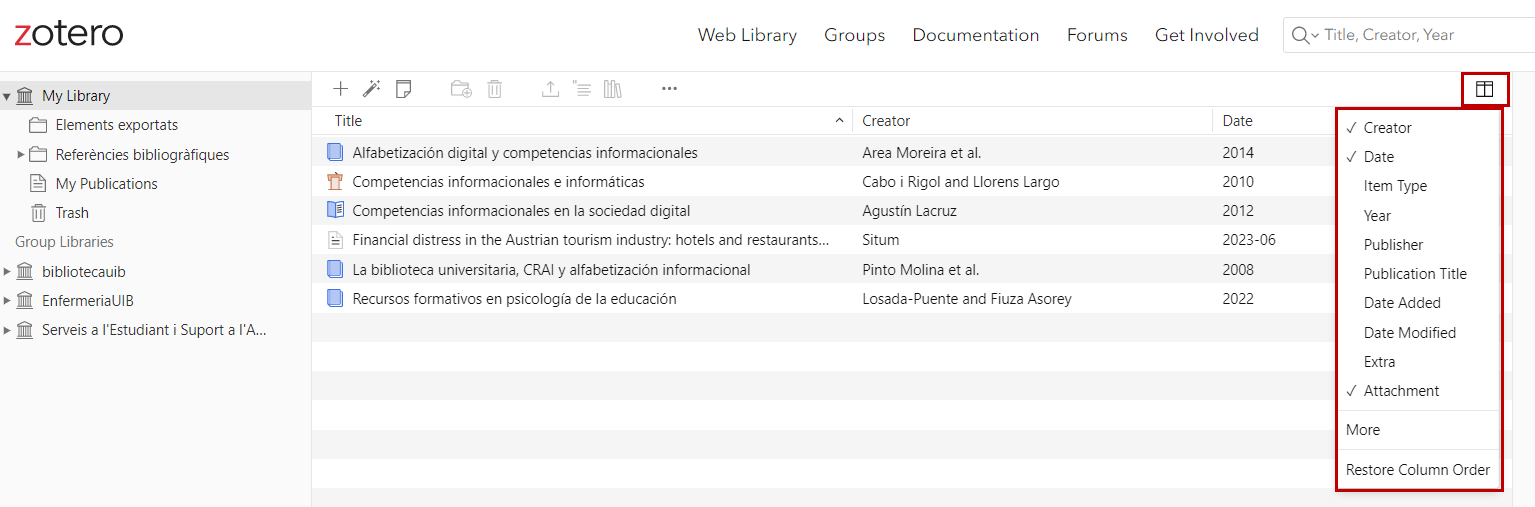1535x507 pixels.
Task: Open the Get Involved link
Action: coord(1207,35)
